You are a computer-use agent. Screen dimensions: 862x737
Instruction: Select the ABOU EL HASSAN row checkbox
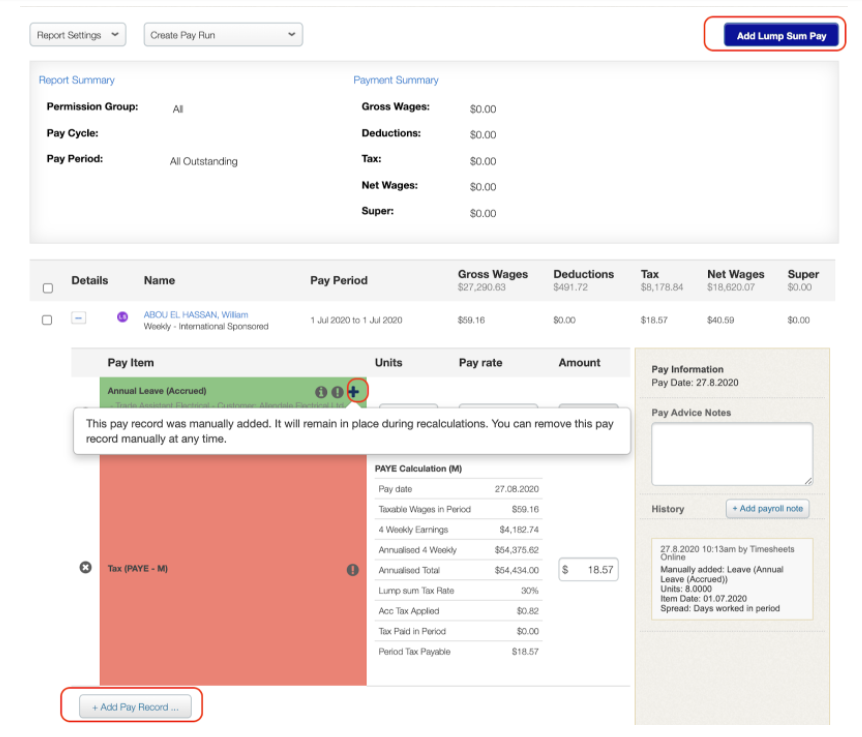coord(47,320)
